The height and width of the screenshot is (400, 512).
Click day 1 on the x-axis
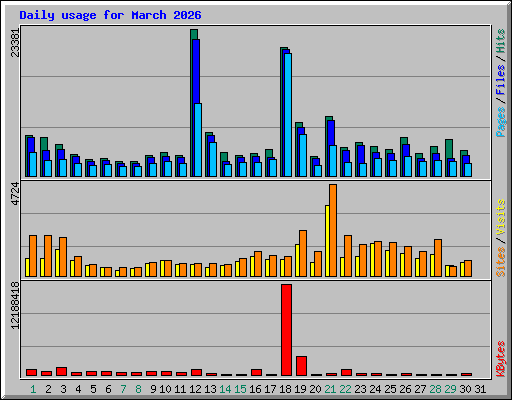33,389
